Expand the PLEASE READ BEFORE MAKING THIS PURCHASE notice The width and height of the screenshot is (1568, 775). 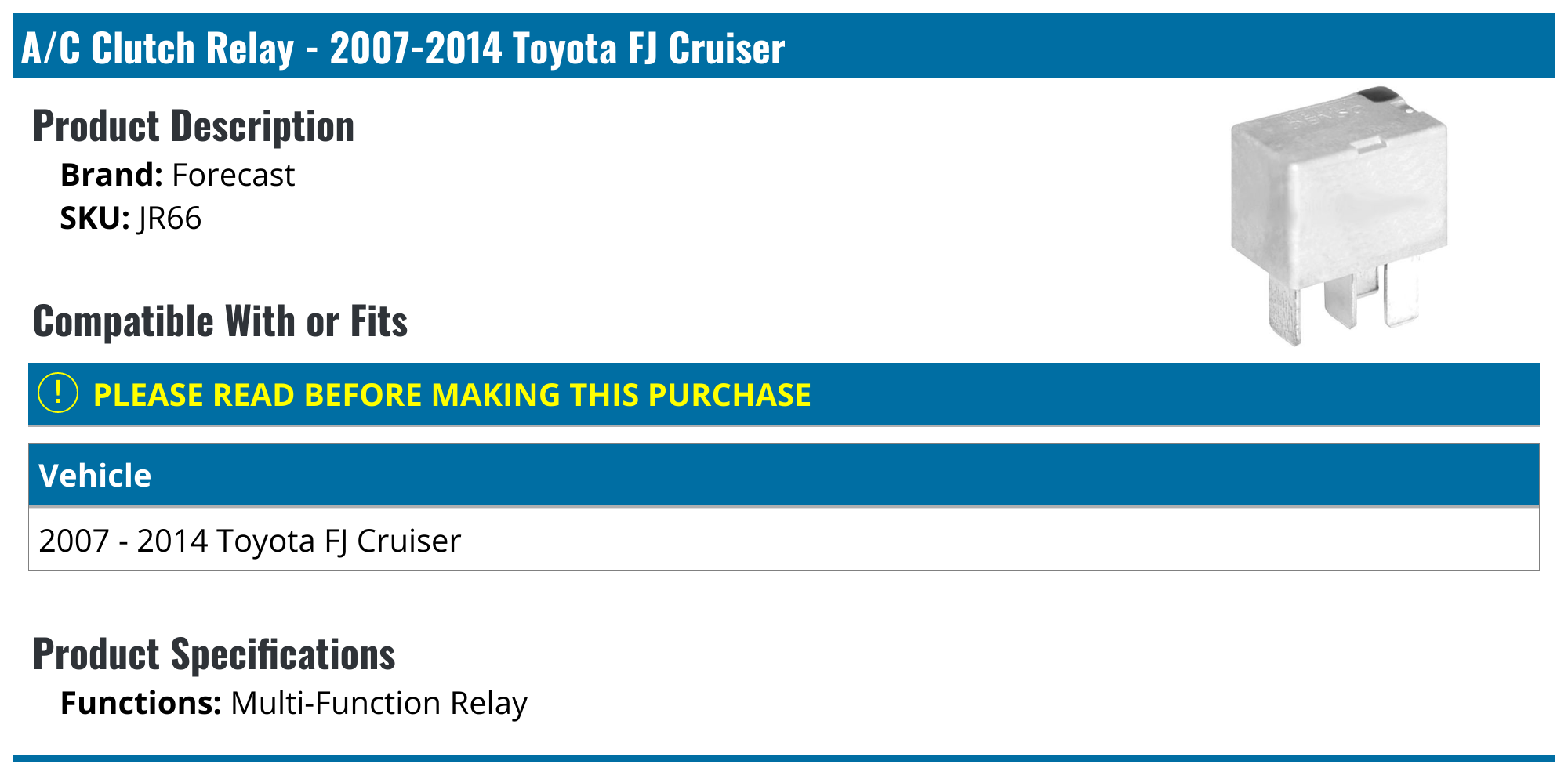pyautogui.click(x=452, y=395)
